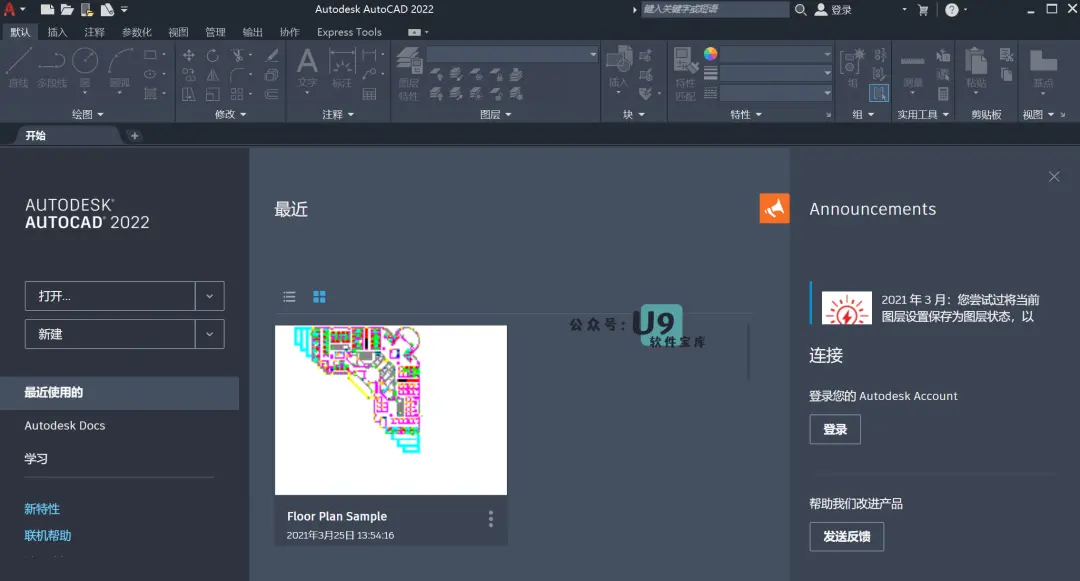
Task: Insert a Table from the Annotation panel
Action: pos(370,94)
